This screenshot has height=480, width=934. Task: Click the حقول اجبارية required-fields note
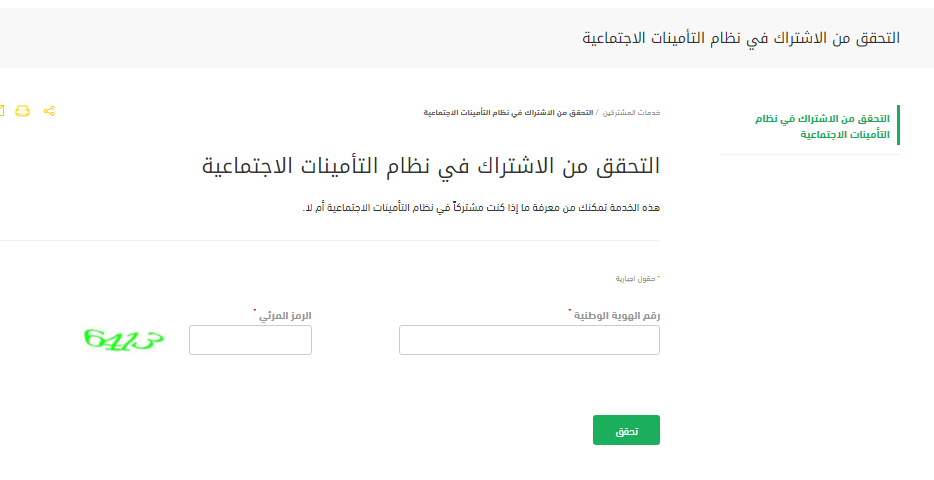[x=636, y=279]
